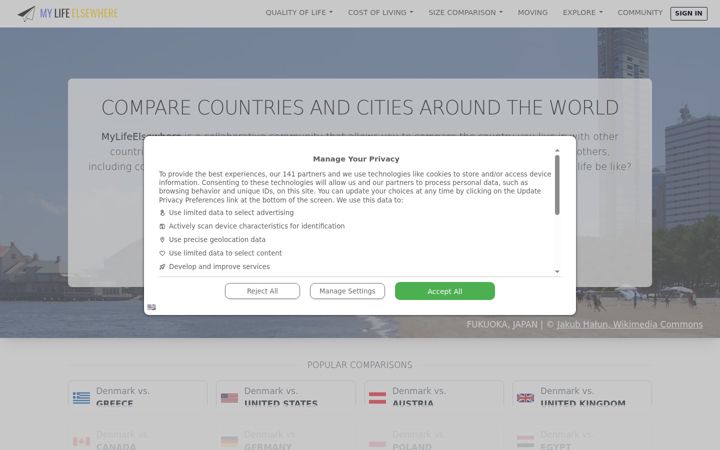Click the 'Develop and improve services' text
Screen dimensions: 720x450
(219, 267)
